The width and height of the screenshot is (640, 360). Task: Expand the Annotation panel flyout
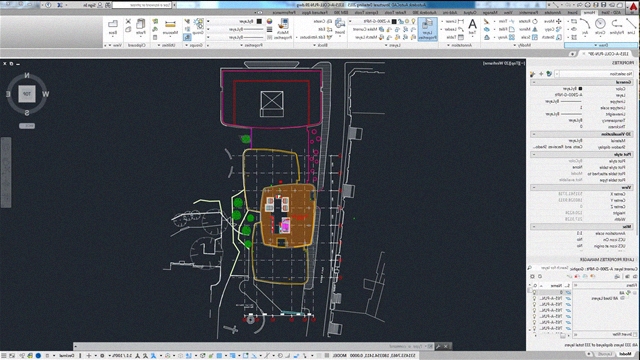pyautogui.click(x=460, y=45)
